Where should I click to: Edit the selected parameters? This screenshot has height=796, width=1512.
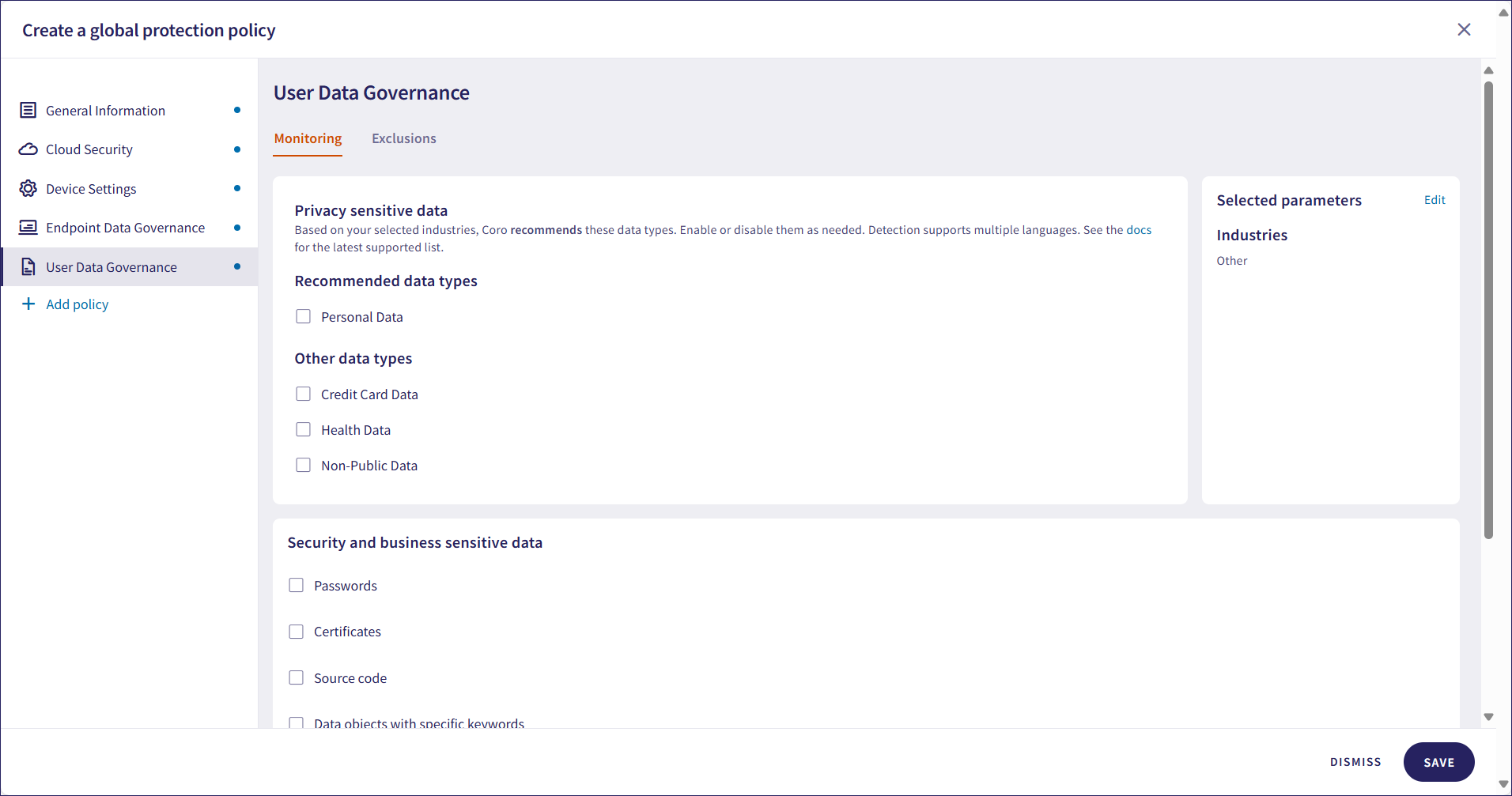click(1434, 201)
